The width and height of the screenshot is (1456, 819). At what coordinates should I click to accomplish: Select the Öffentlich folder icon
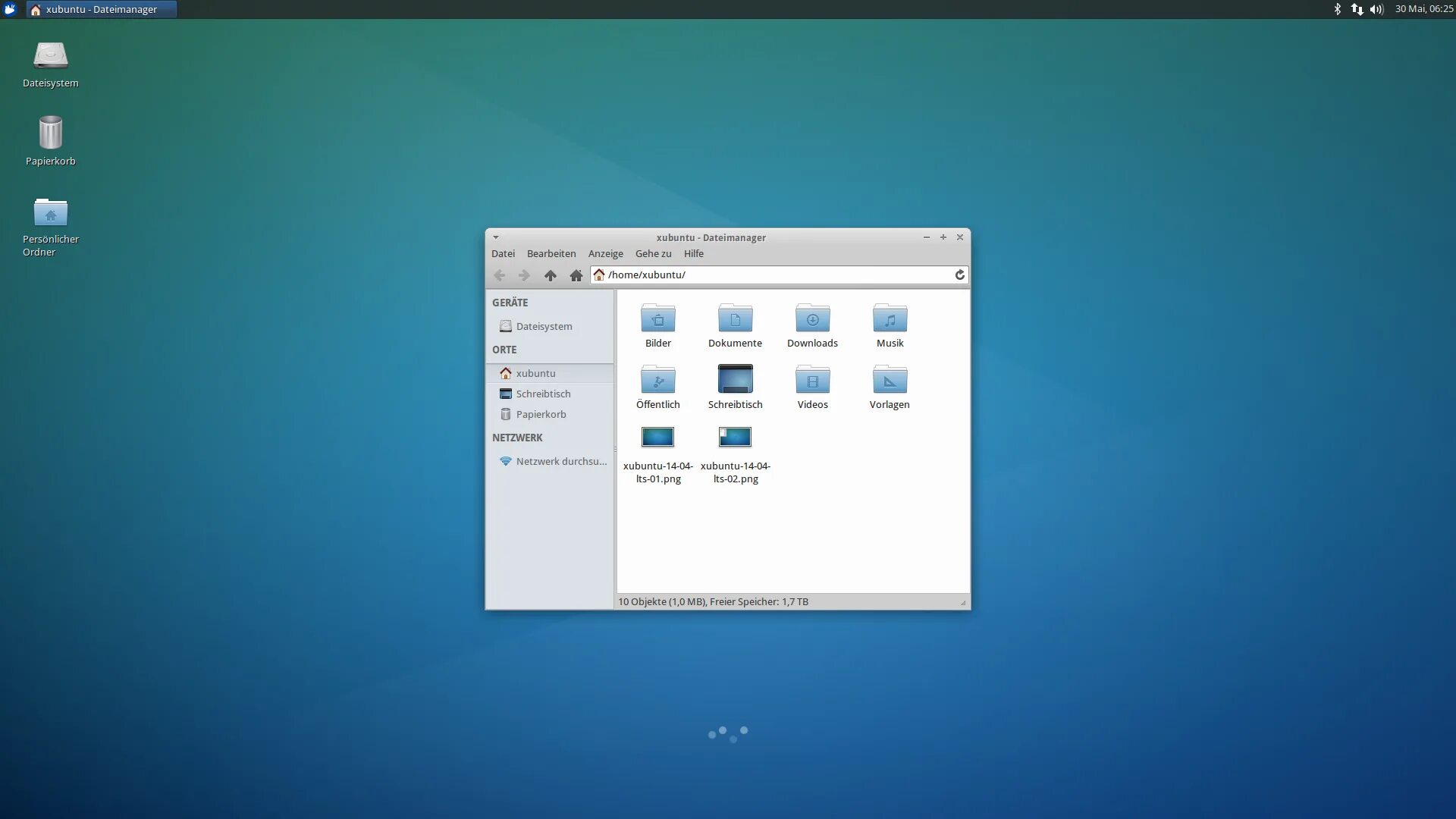(657, 381)
